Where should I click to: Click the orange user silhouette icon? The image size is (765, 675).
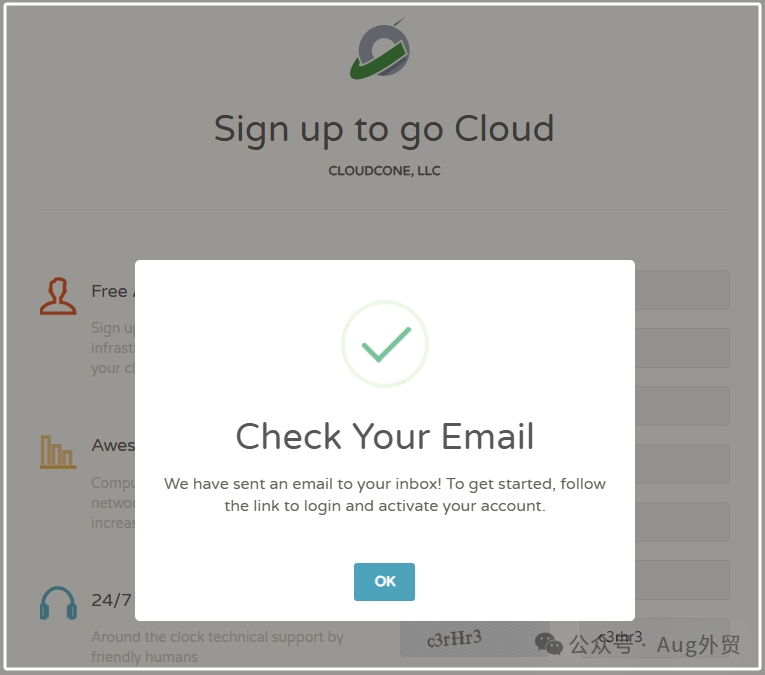tap(58, 296)
